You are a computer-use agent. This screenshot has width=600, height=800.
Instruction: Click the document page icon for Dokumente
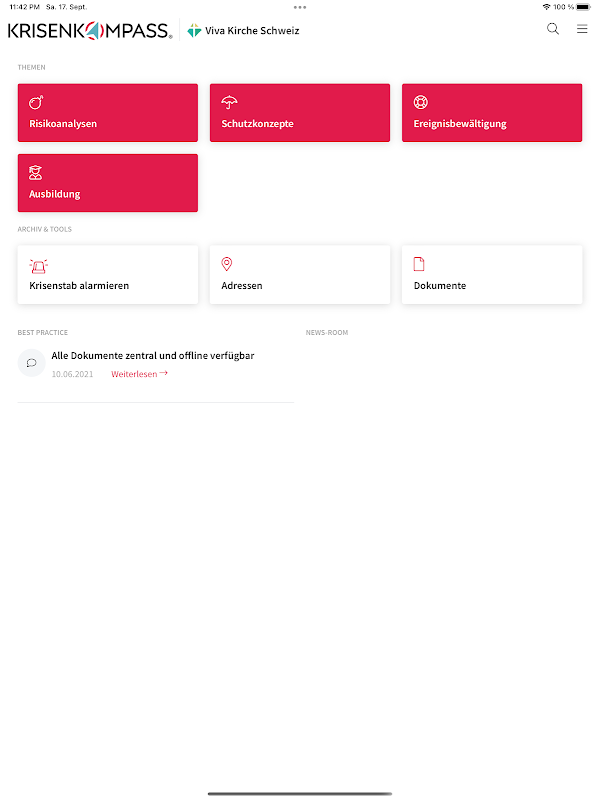(x=419, y=264)
